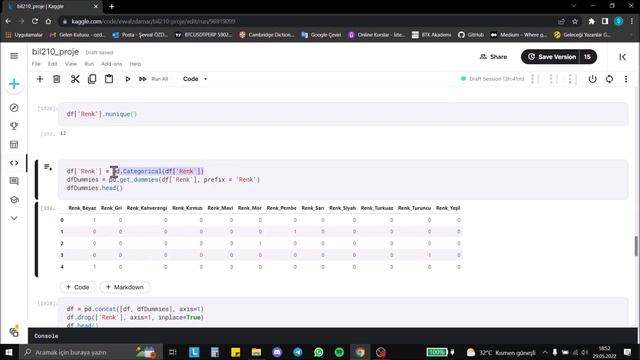
Task: Click inside the df nunique code cell
Action: [x=343, y=114]
